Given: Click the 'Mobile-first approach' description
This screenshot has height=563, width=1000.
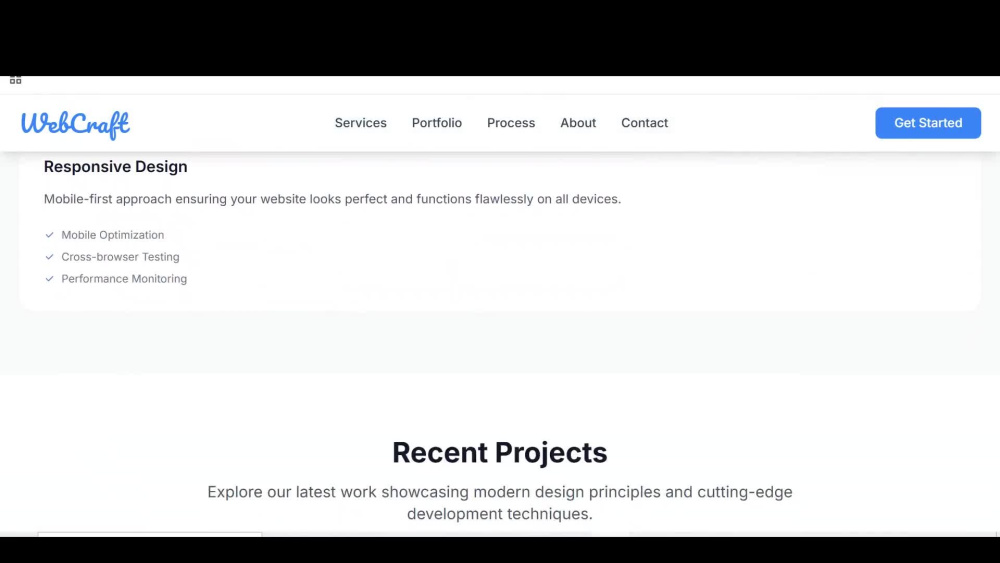Looking at the screenshot, I should 332,199.
